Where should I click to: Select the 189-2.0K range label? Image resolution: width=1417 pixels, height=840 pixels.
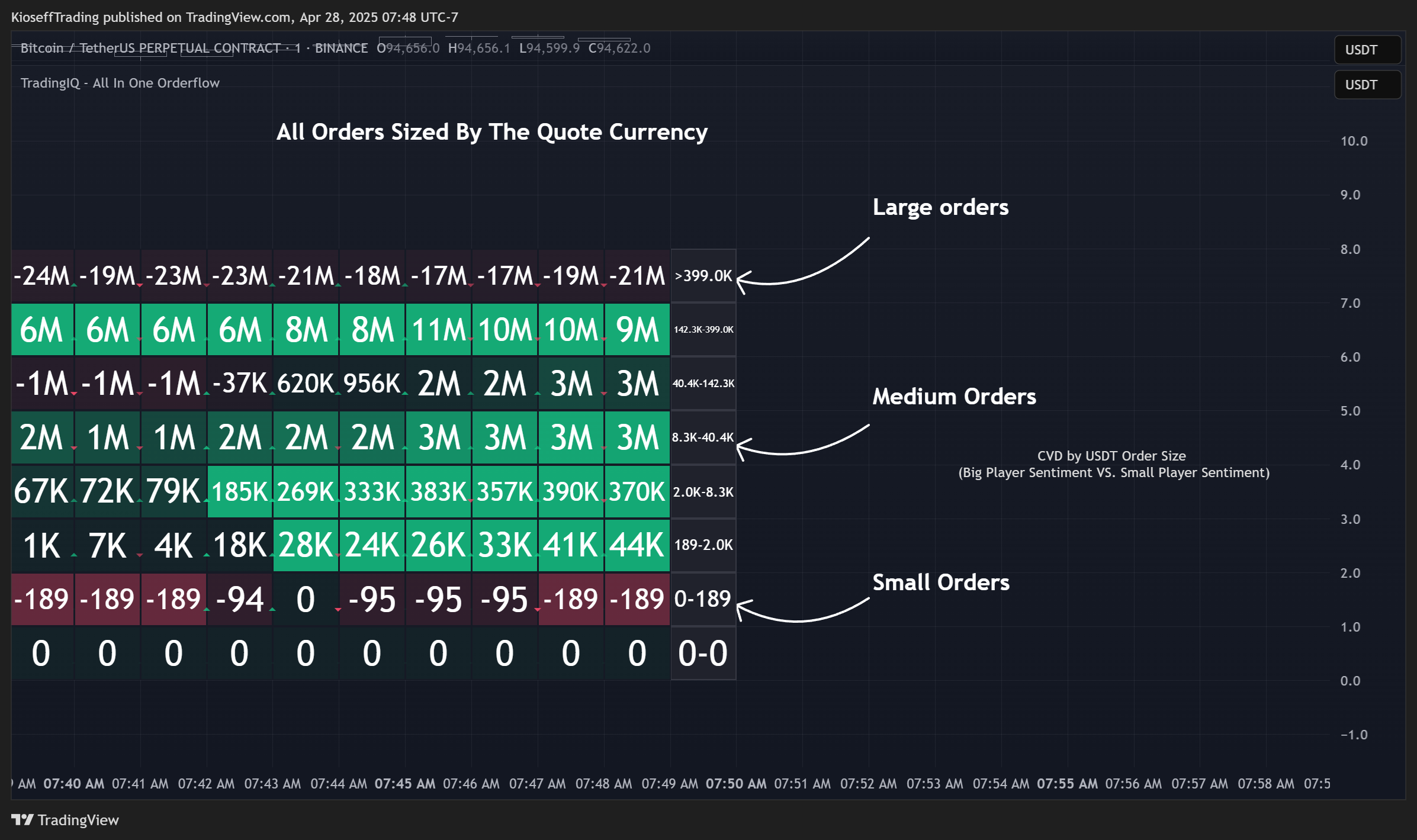[703, 545]
